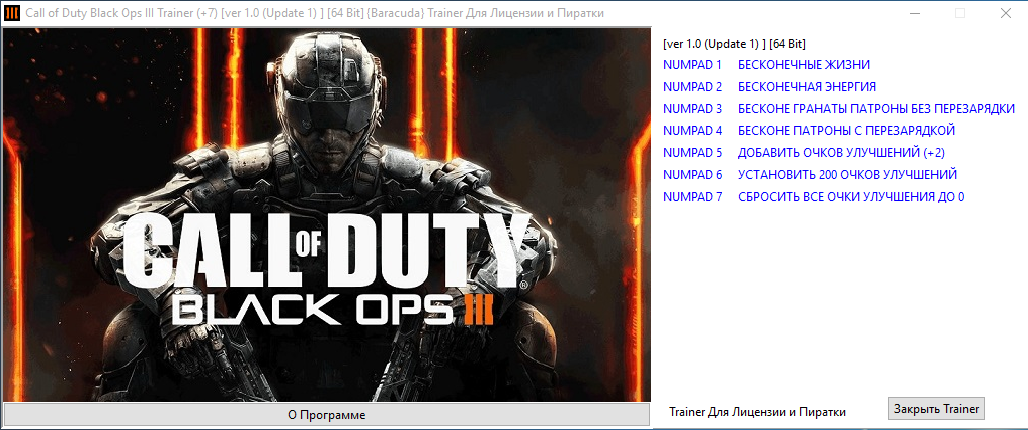Click the NUMPAD 4 hotkey label
Image resolution: width=1028 pixels, height=430 pixels.
(x=692, y=130)
